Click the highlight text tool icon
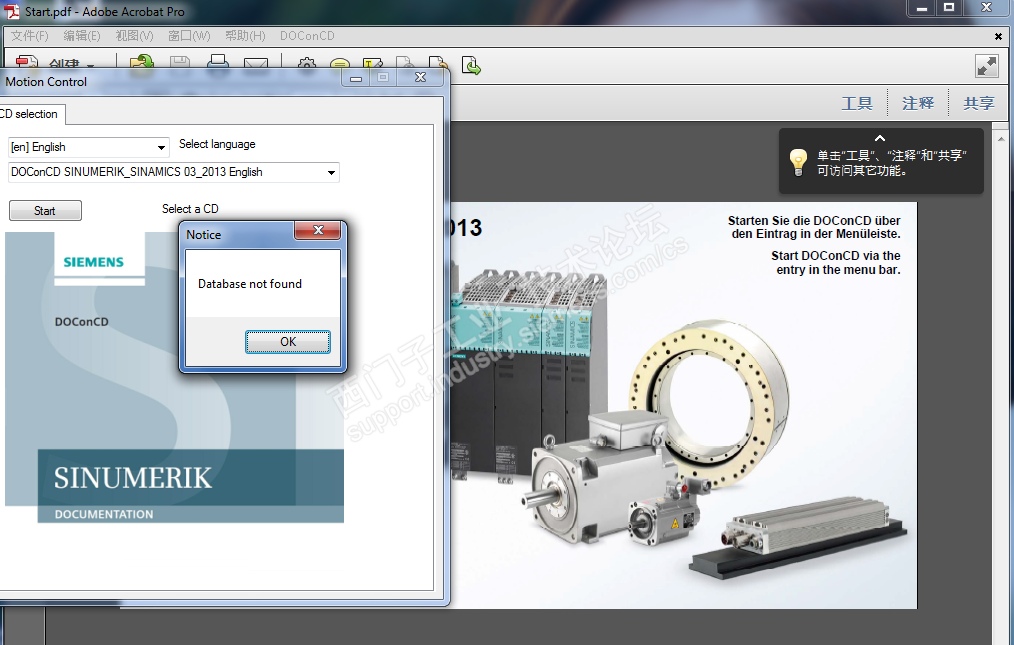The height and width of the screenshot is (645, 1014). point(372,63)
